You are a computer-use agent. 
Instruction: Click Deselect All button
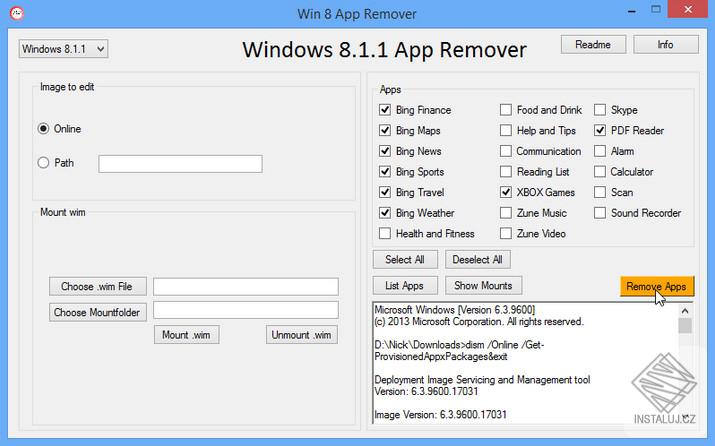coord(478,259)
